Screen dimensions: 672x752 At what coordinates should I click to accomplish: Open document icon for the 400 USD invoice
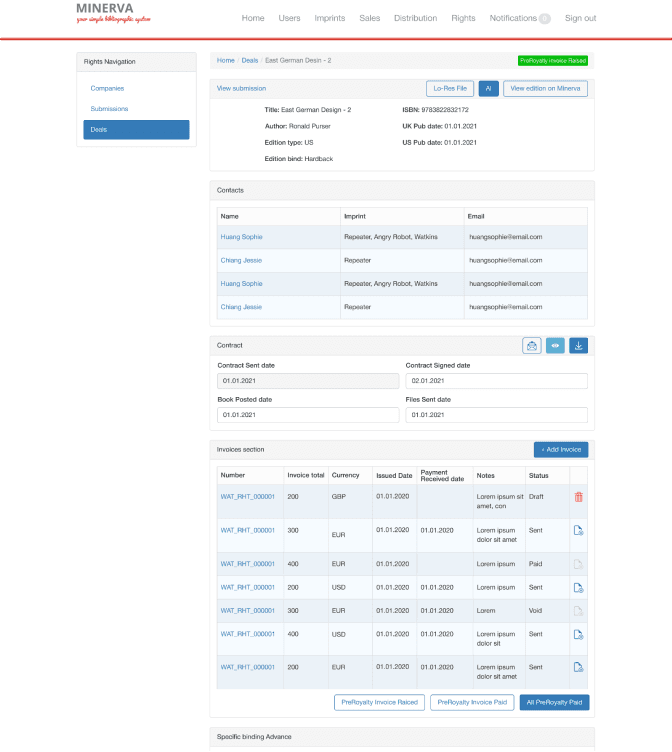[x=578, y=634]
